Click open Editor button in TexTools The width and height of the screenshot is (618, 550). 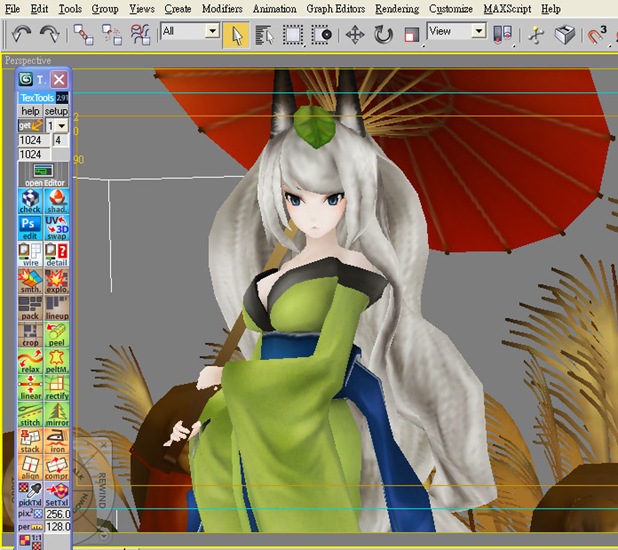tap(44, 175)
